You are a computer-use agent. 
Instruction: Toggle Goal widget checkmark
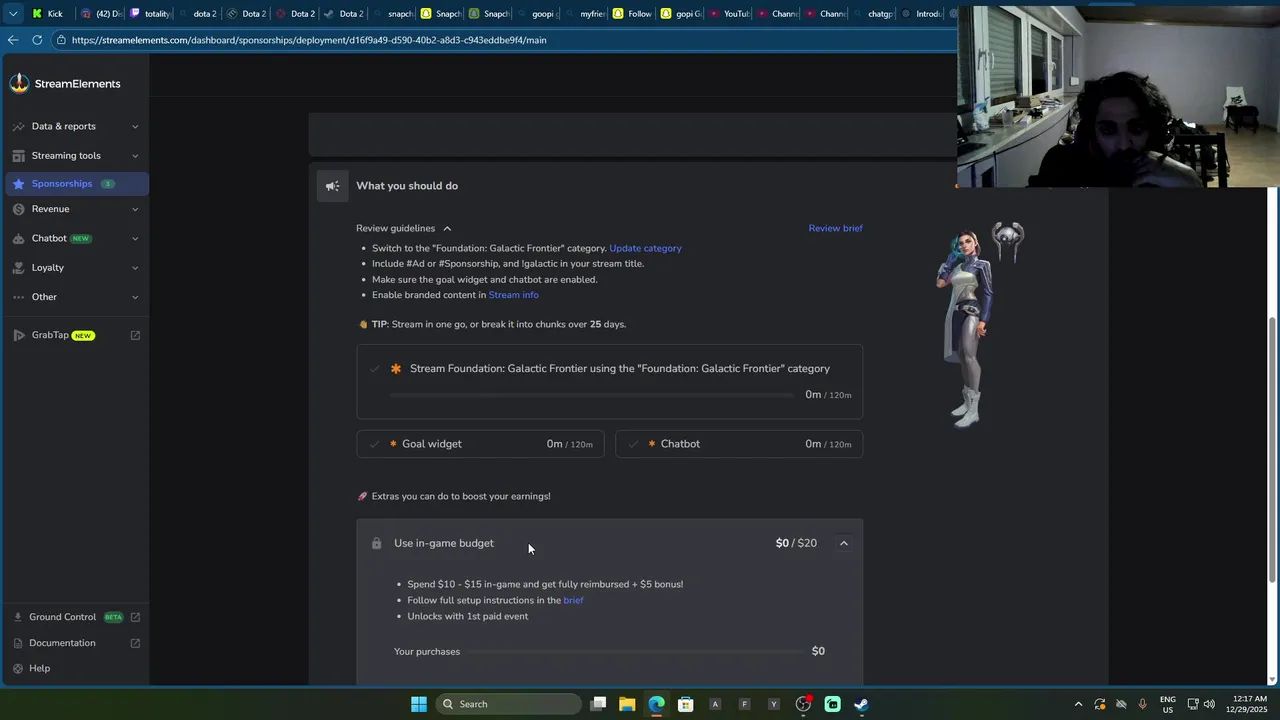[x=375, y=444]
